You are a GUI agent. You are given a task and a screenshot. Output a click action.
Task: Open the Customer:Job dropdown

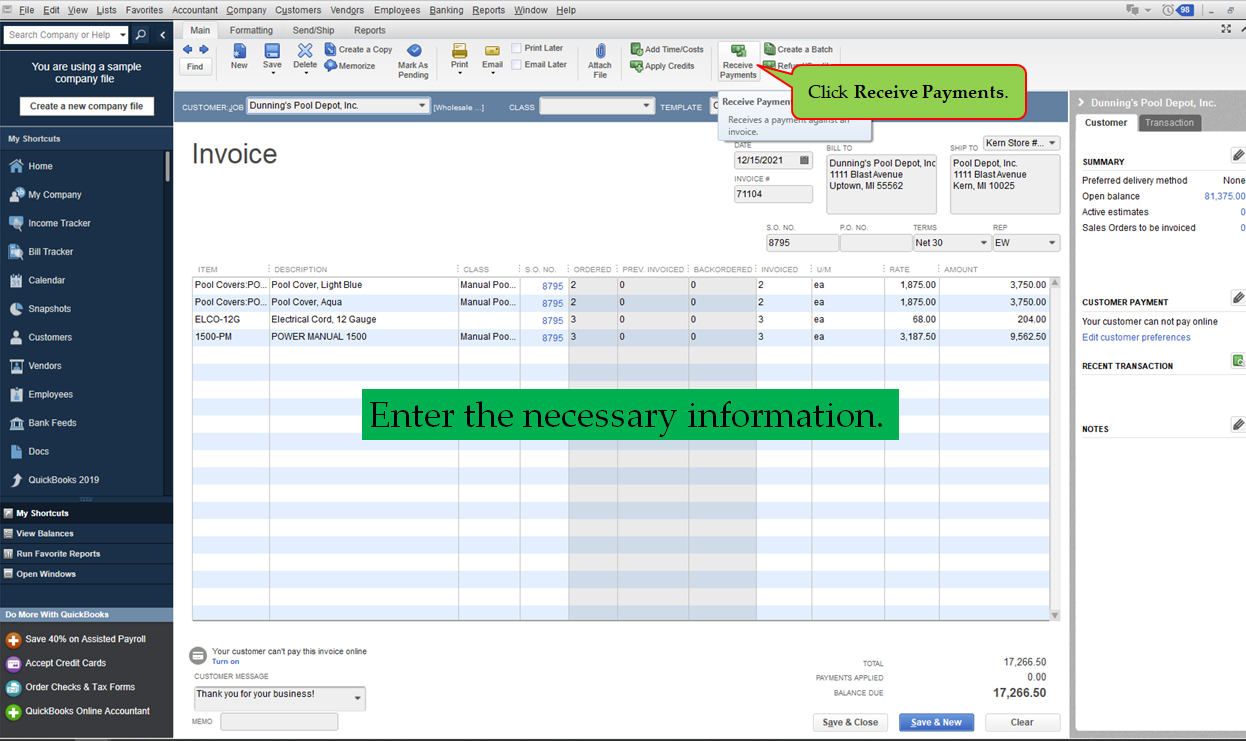pyautogui.click(x=422, y=106)
